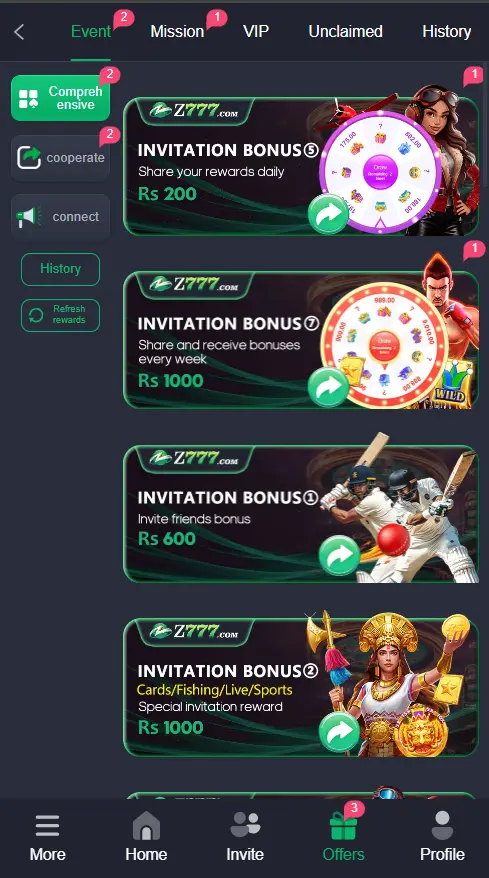Open the Invite people icon
Image resolution: width=489 pixels, height=878 pixels.
coord(245,825)
